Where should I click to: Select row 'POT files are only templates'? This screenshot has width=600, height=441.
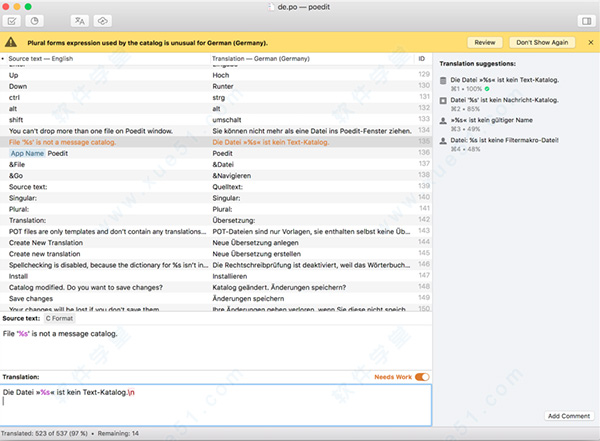point(216,232)
